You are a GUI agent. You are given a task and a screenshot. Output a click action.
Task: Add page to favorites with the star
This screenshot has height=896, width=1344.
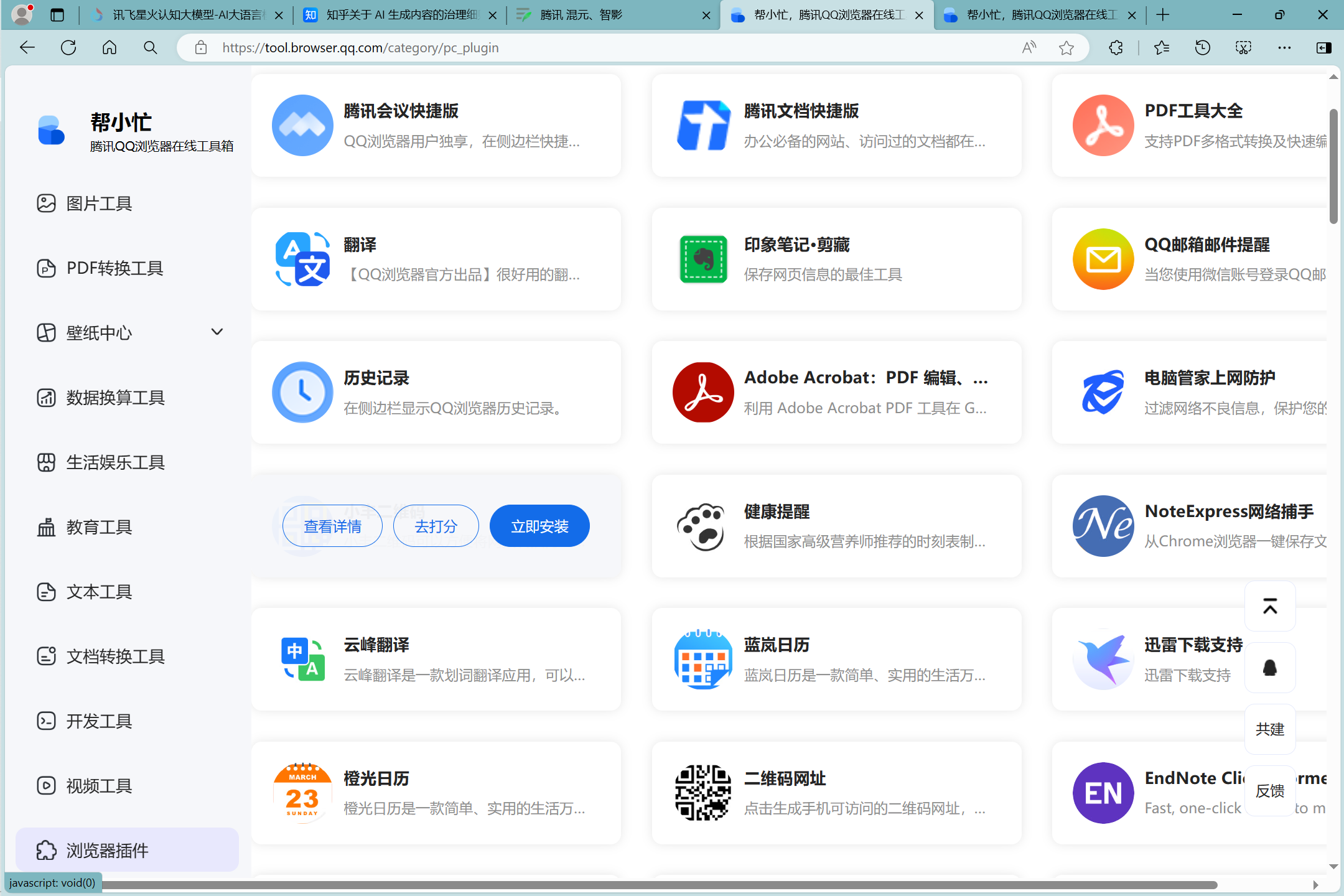(x=1066, y=48)
